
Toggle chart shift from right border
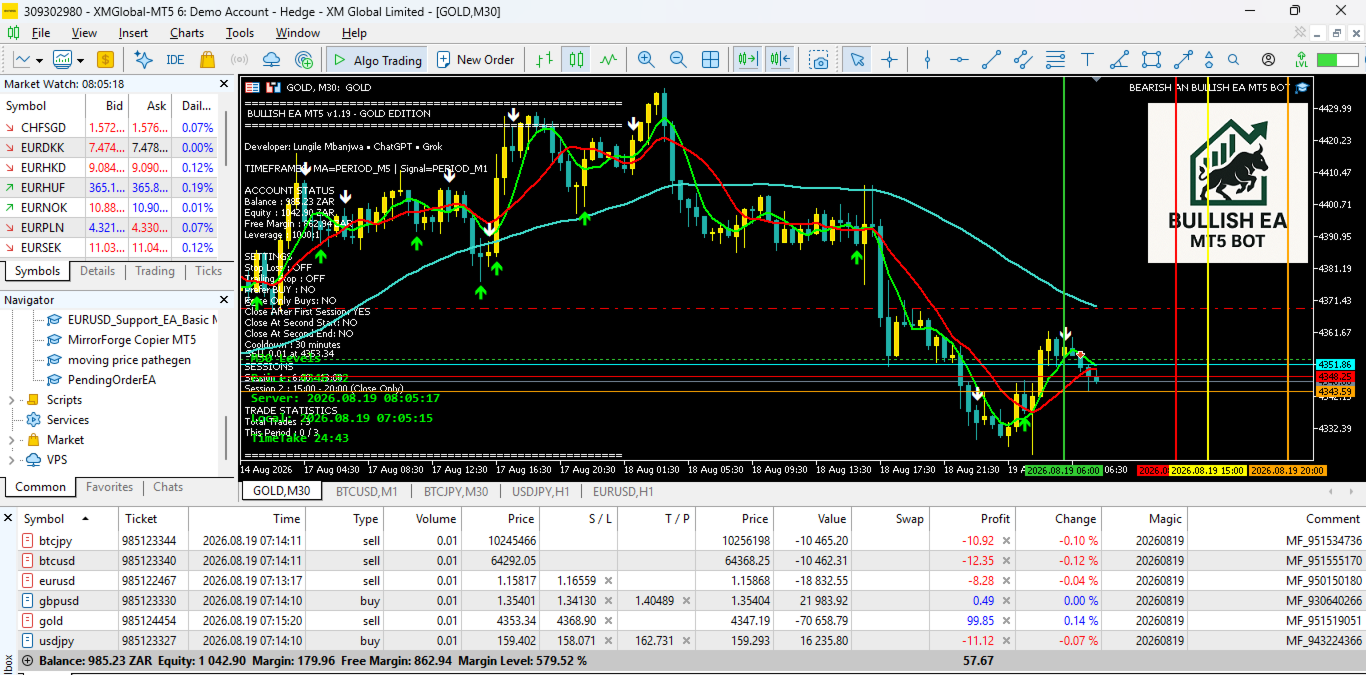781,60
